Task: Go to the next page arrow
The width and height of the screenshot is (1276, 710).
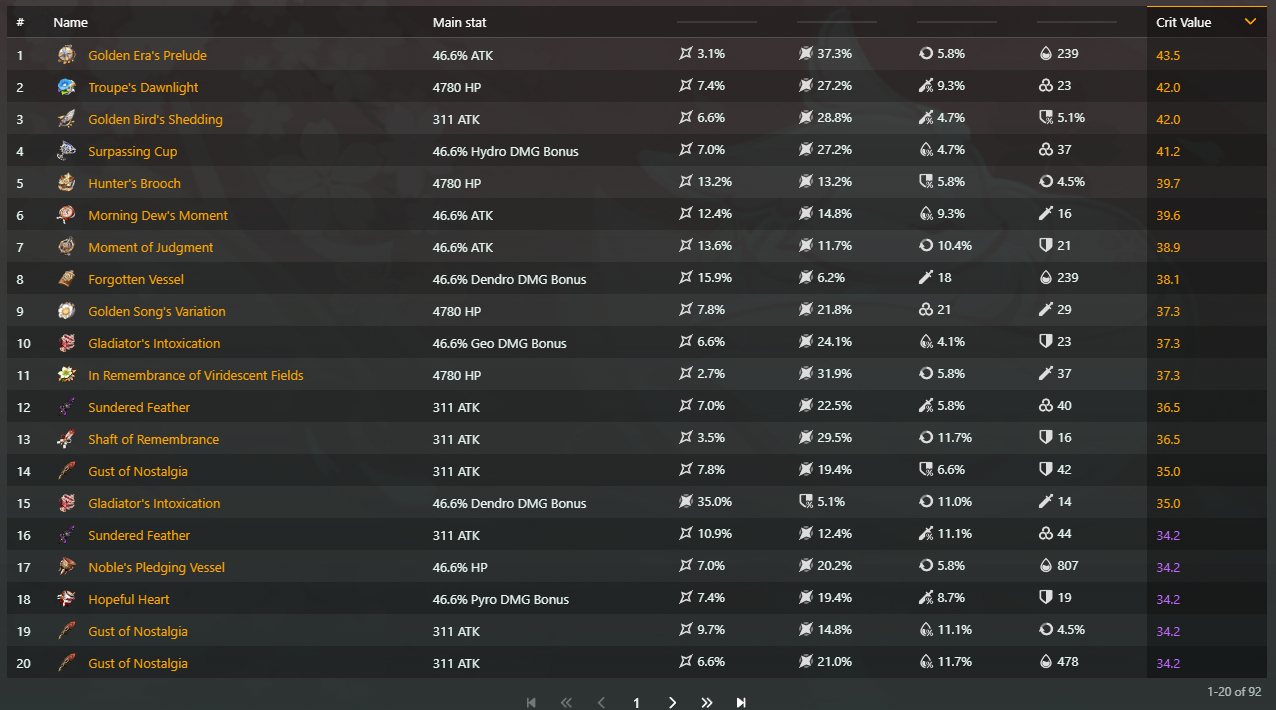Action: (672, 703)
